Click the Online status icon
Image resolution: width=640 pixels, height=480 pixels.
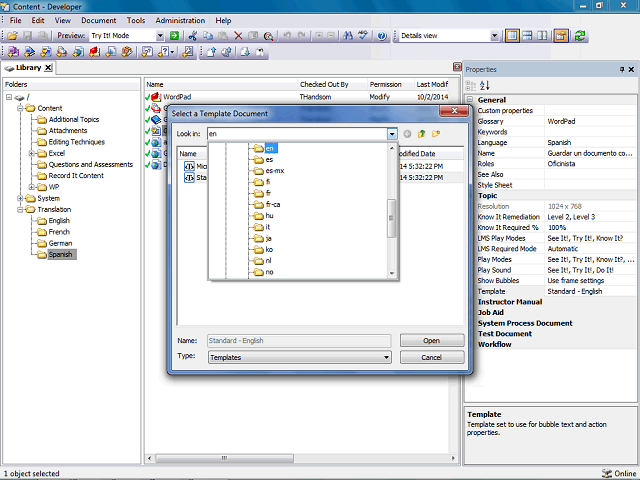[607, 473]
